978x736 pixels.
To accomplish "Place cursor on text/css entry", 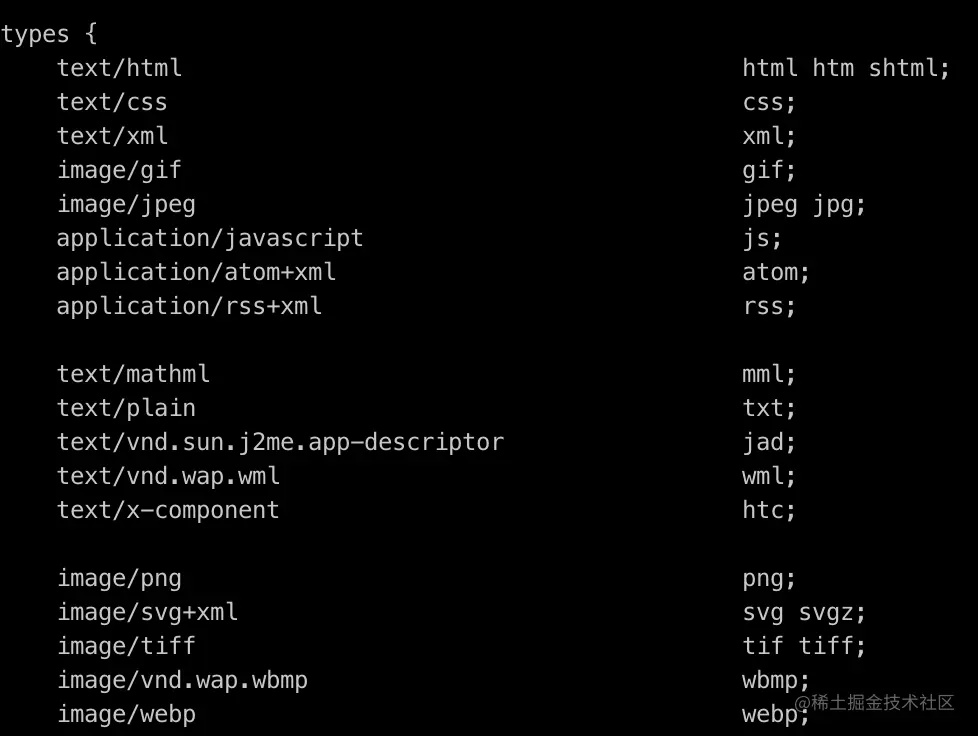I will pyautogui.click(x=112, y=102).
